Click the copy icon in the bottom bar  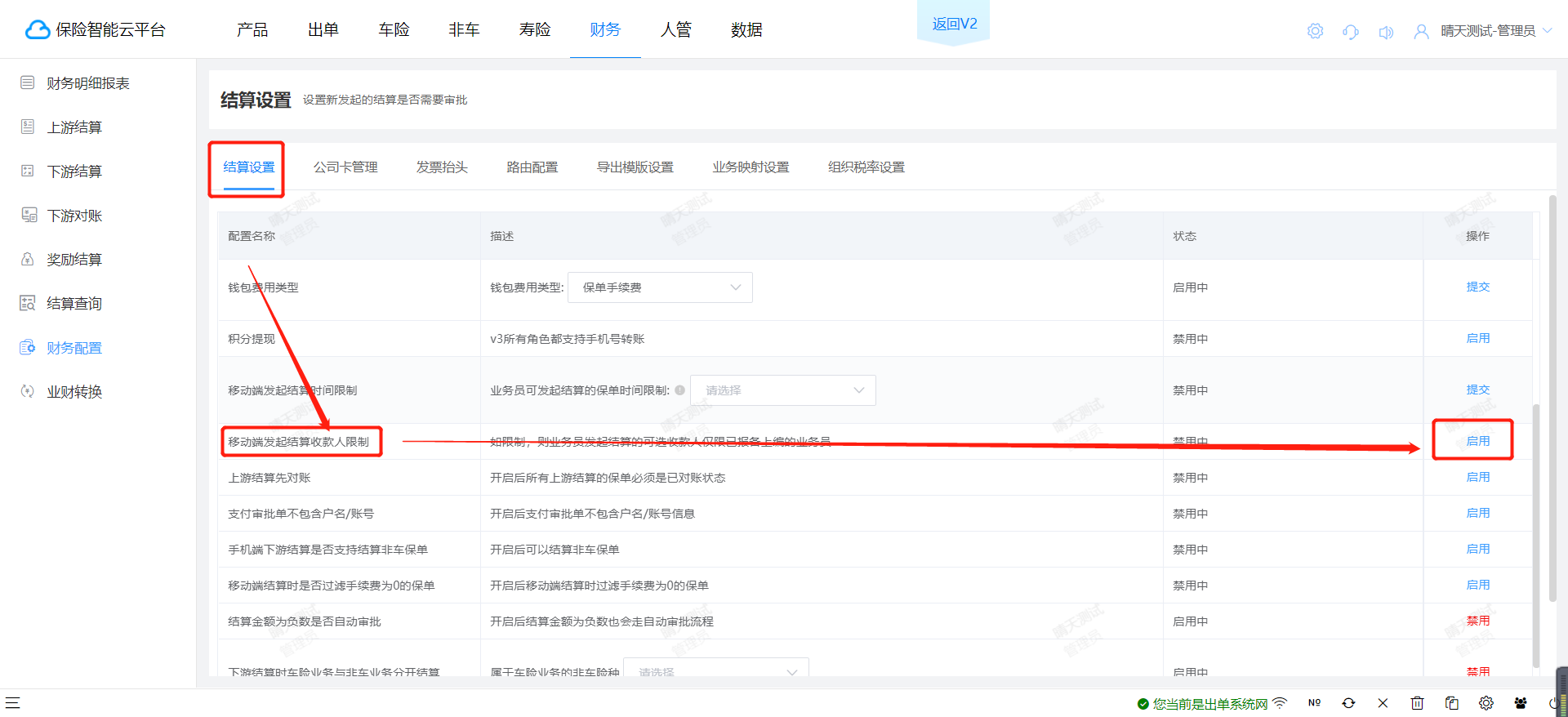point(1451,702)
